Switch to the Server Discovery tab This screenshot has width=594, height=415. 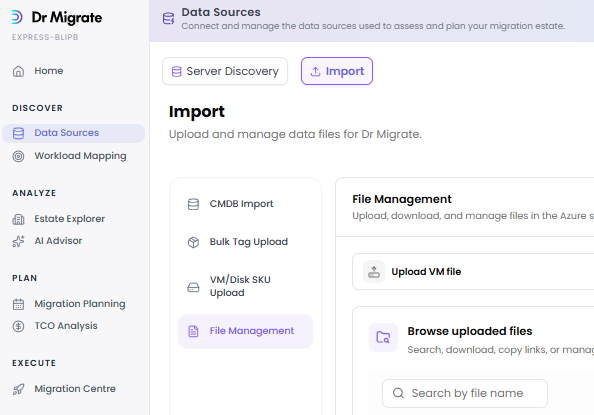[x=225, y=71]
